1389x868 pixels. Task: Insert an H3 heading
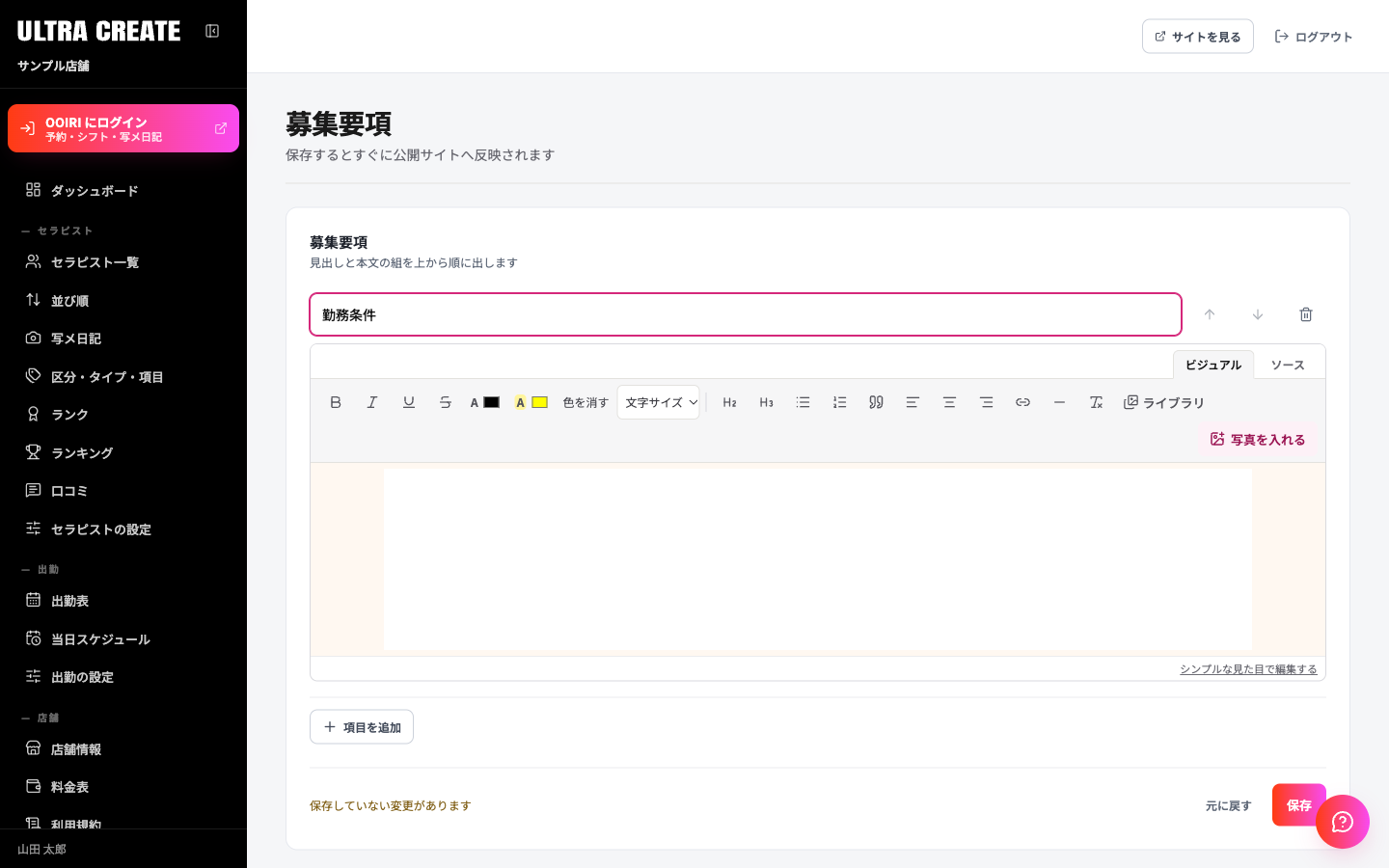(x=766, y=402)
